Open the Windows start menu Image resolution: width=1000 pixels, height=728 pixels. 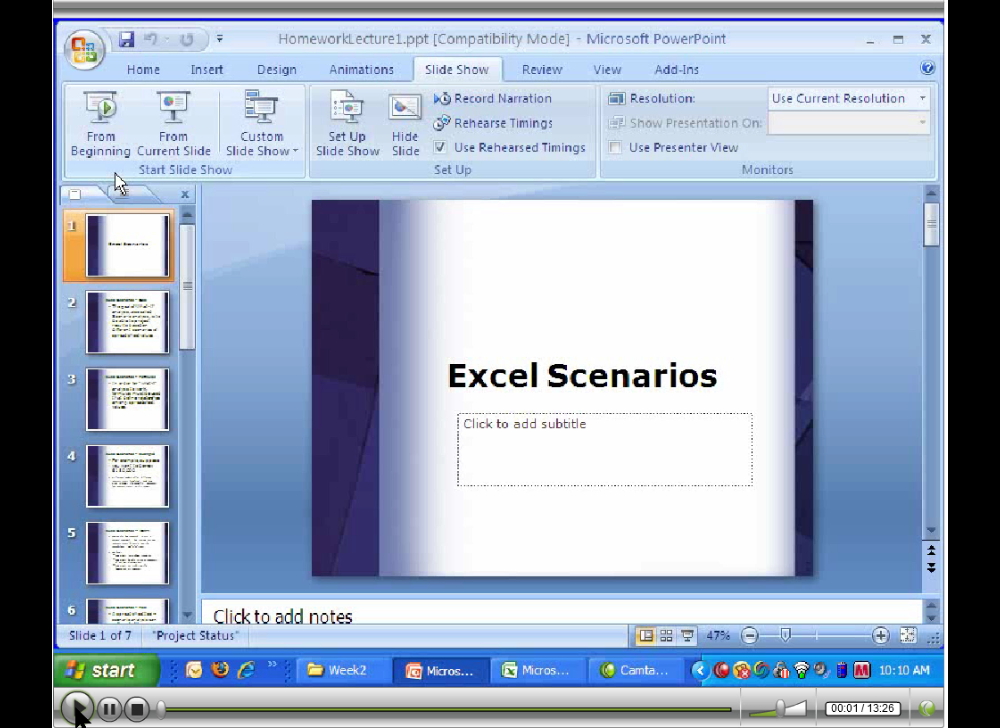click(x=106, y=670)
